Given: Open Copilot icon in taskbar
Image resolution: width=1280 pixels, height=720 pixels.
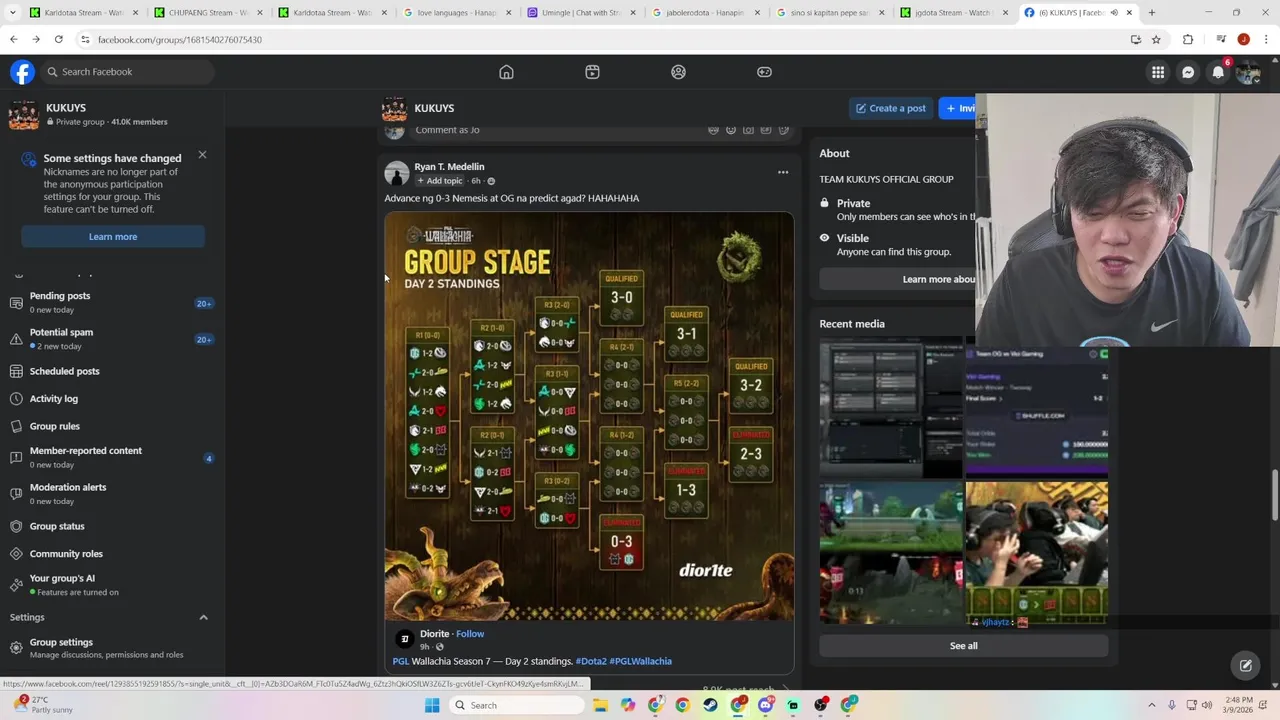Looking at the screenshot, I should 628,705.
